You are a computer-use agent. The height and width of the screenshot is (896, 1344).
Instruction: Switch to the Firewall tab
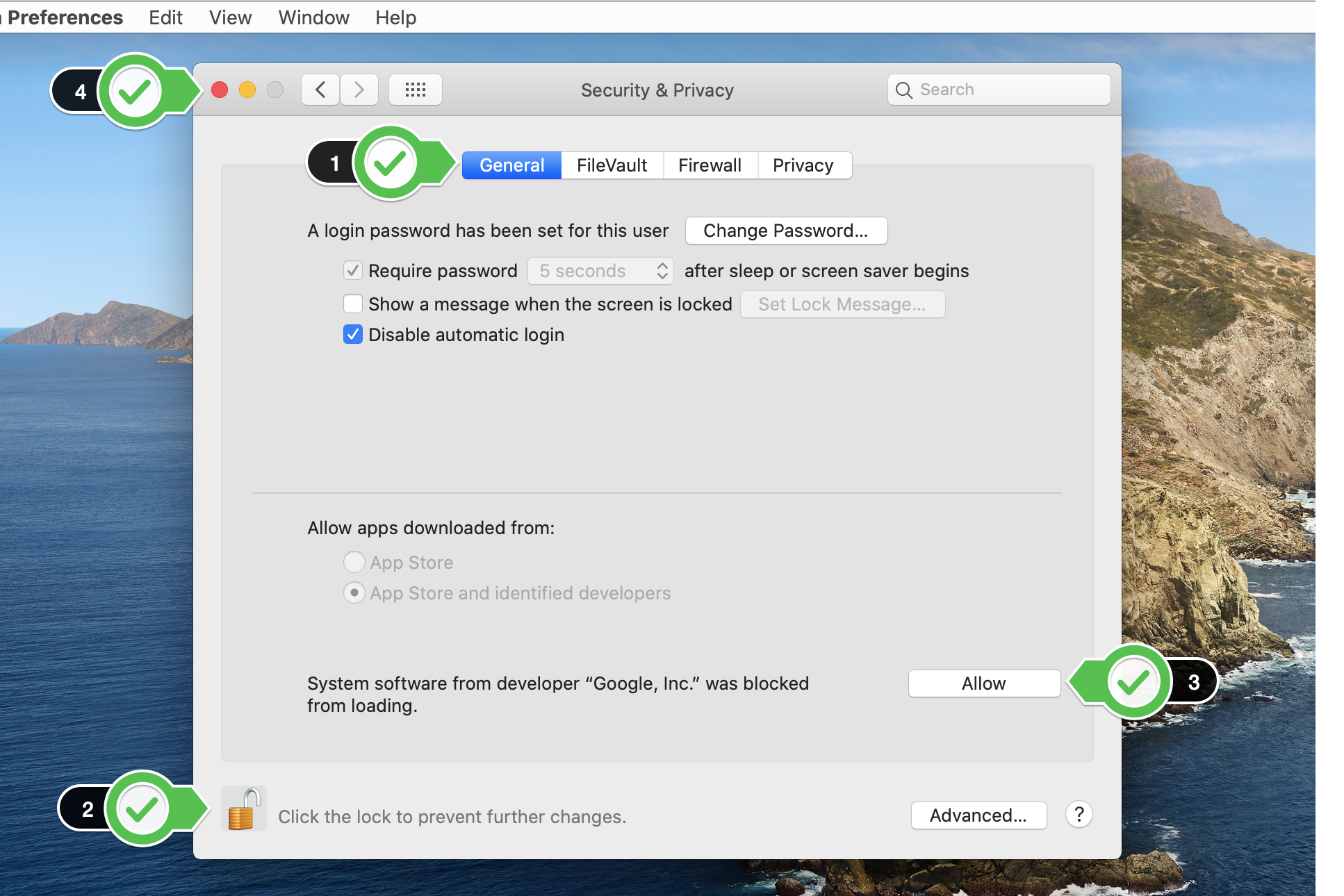pyautogui.click(x=710, y=165)
